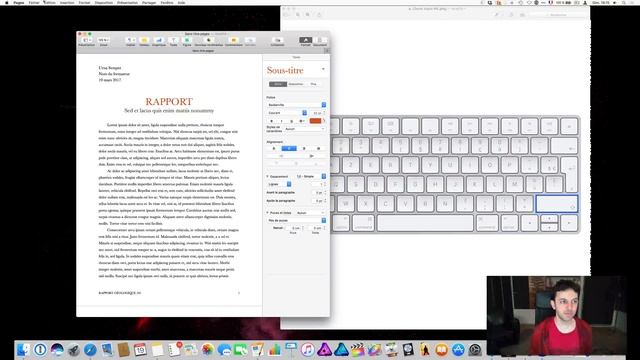This screenshot has width=640, height=360.
Task: Open the Pas de puces dropdown
Action: [296, 220]
